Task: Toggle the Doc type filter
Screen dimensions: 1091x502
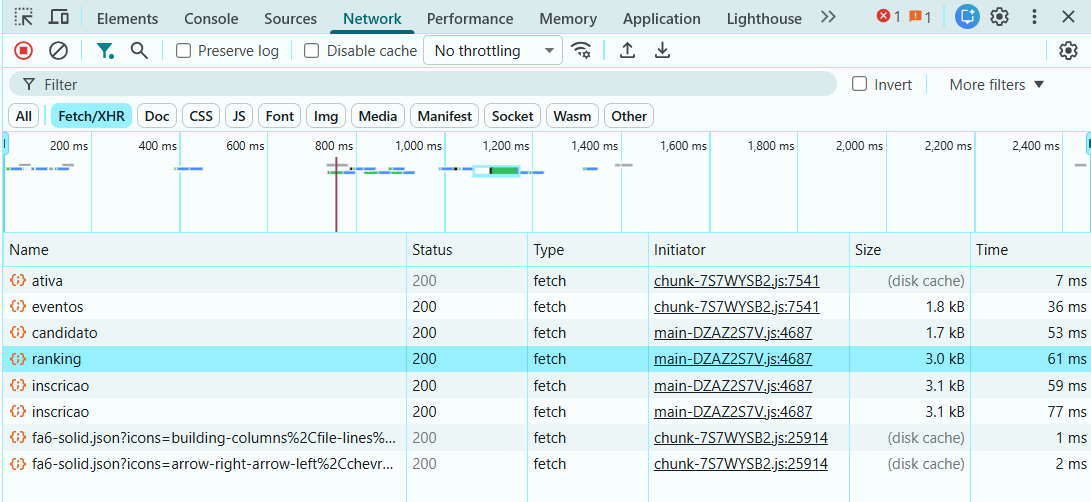Action: click(x=157, y=116)
